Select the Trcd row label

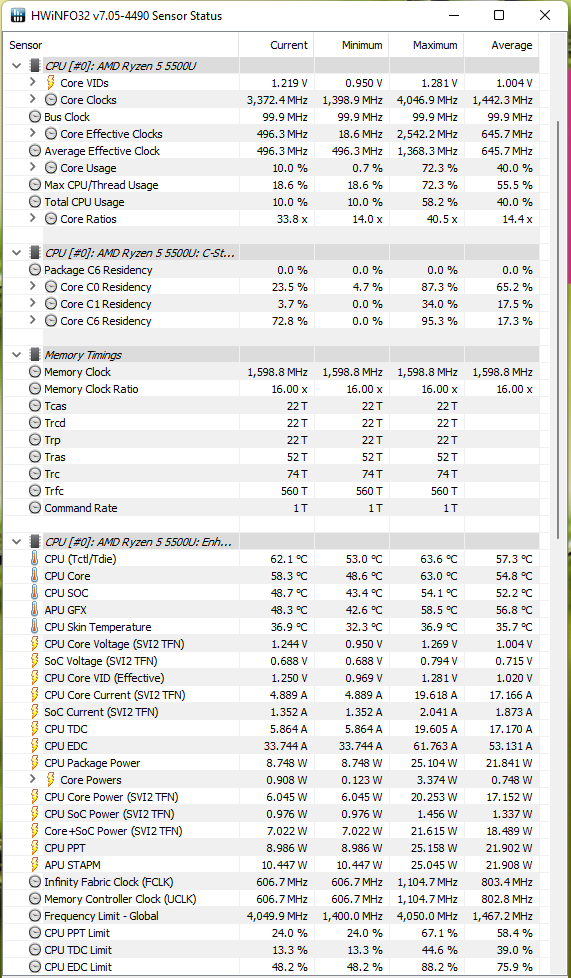pos(55,423)
